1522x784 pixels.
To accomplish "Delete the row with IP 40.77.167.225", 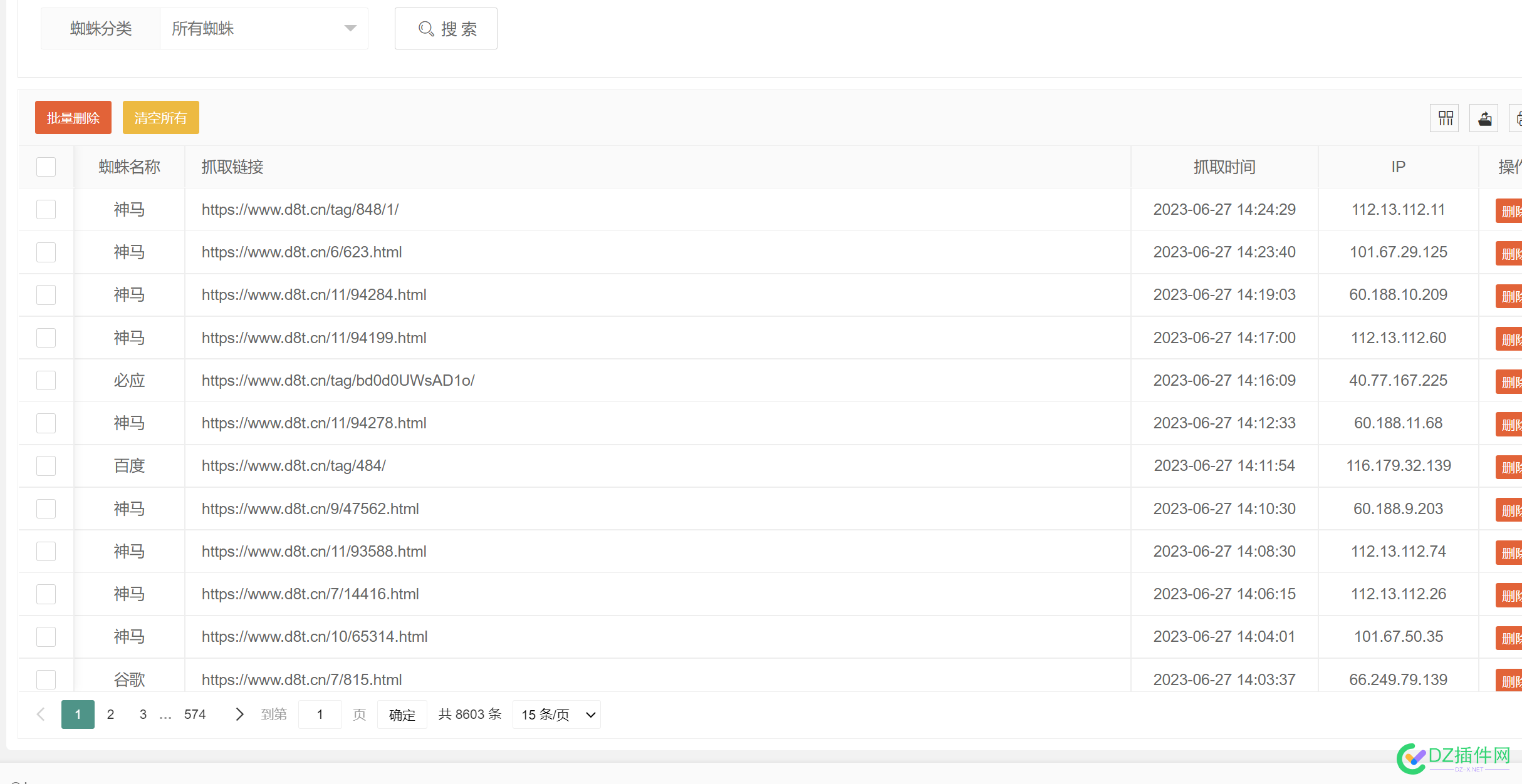I will [1509, 382].
